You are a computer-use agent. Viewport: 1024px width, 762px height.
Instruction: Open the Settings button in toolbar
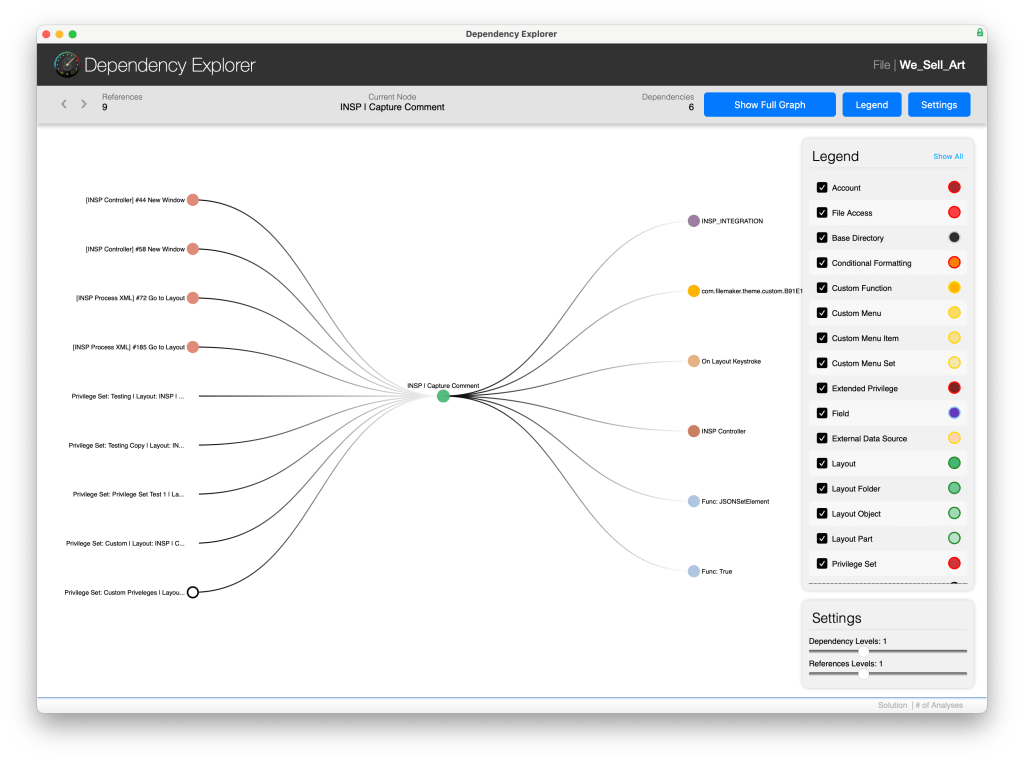(x=939, y=105)
